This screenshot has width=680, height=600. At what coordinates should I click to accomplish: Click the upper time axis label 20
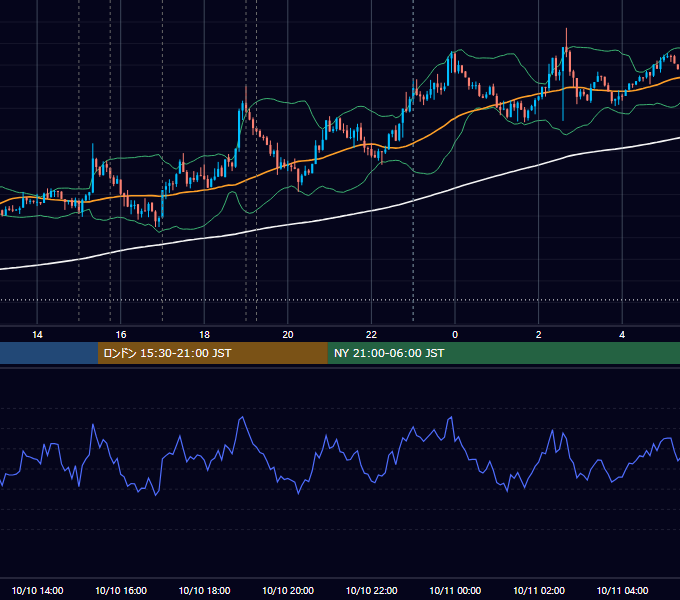[288, 335]
